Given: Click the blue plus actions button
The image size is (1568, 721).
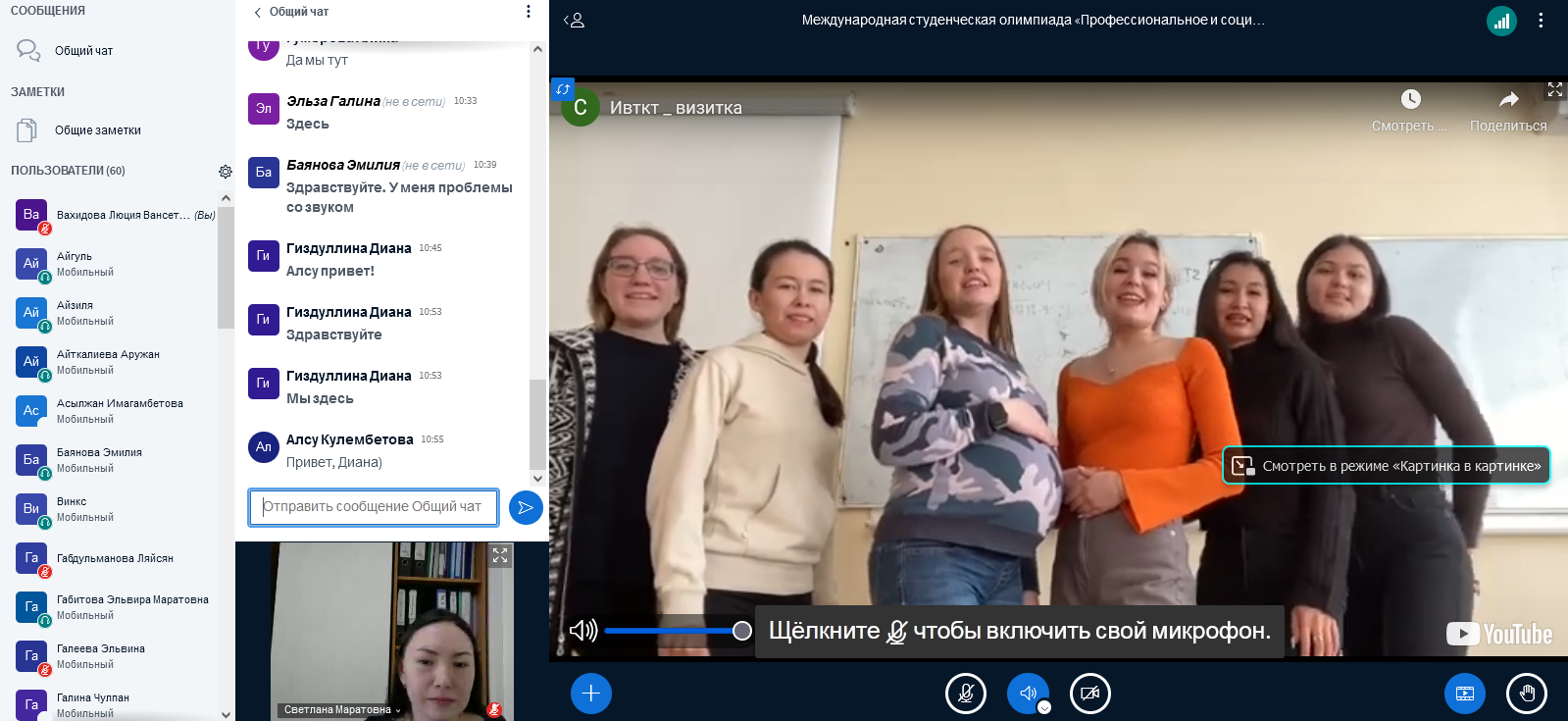Looking at the screenshot, I should tap(590, 694).
